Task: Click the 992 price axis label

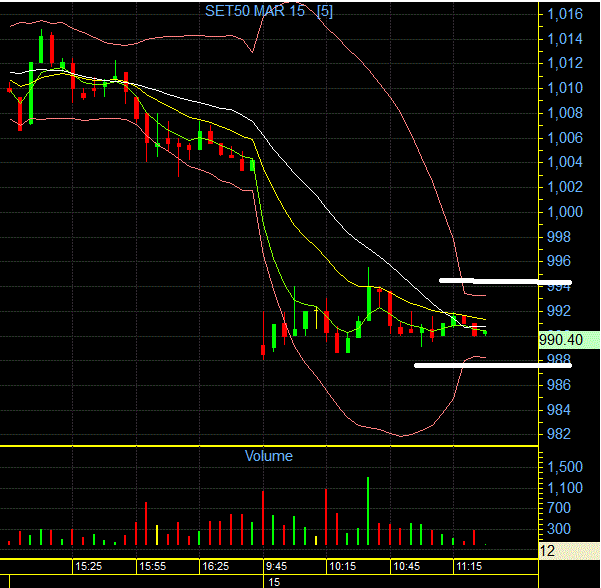Action: [x=559, y=311]
